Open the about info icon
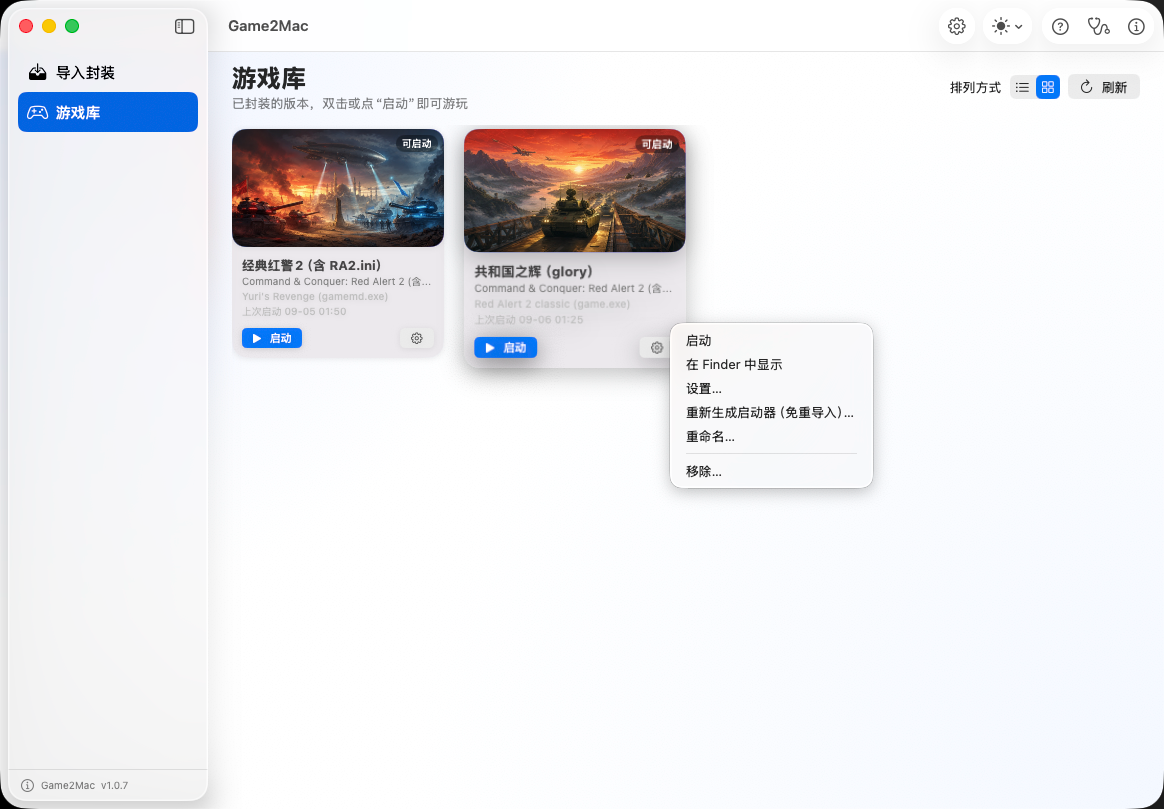 coord(1136,27)
